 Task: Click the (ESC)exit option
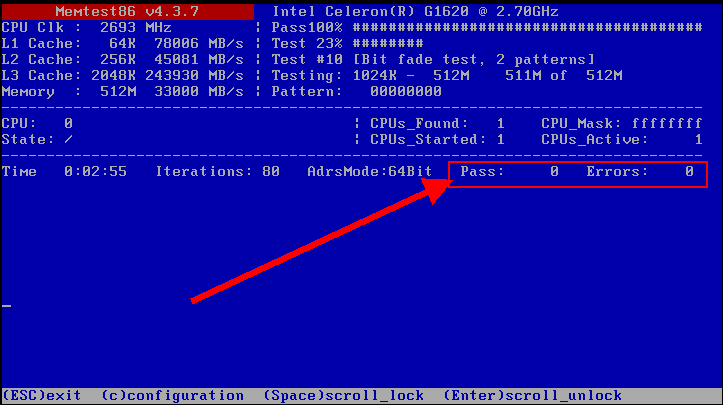click(x=42, y=395)
